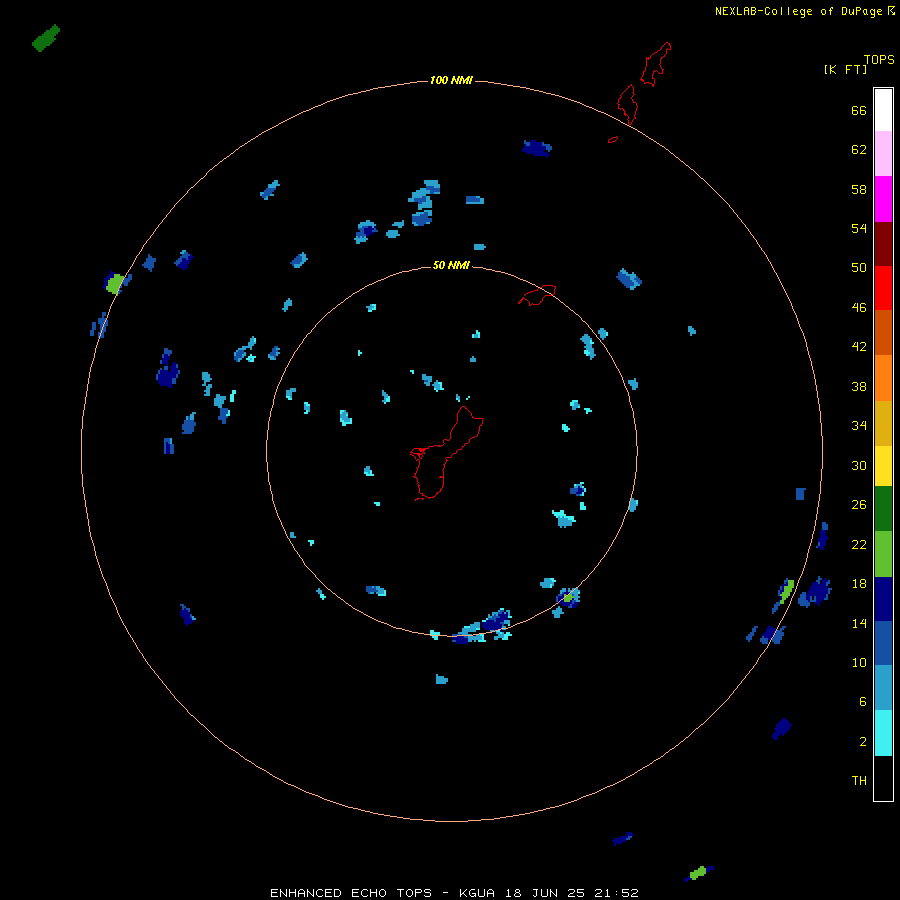900x900 pixels.
Task: Pick the cyan legend swatch
Action: click(x=883, y=733)
